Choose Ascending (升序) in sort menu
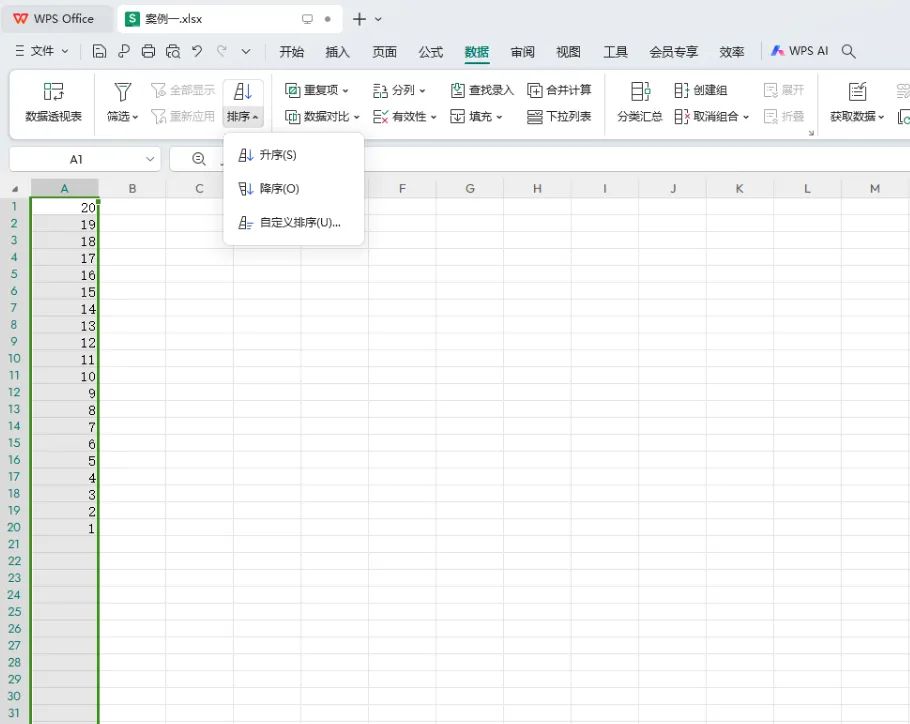Screen dimensions: 910x724 point(294,155)
